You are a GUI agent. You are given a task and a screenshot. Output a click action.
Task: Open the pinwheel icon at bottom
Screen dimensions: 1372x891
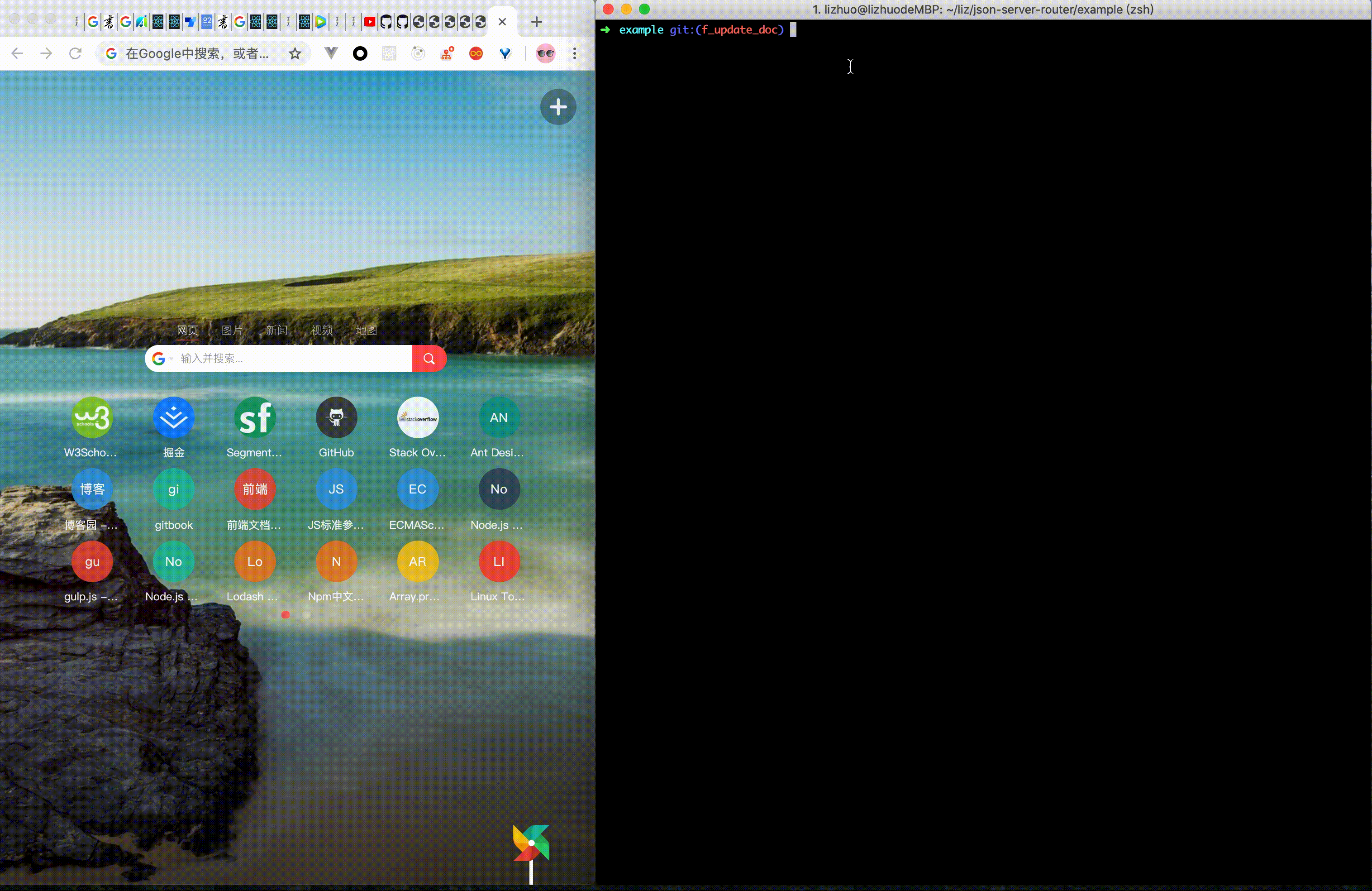pyautogui.click(x=531, y=844)
